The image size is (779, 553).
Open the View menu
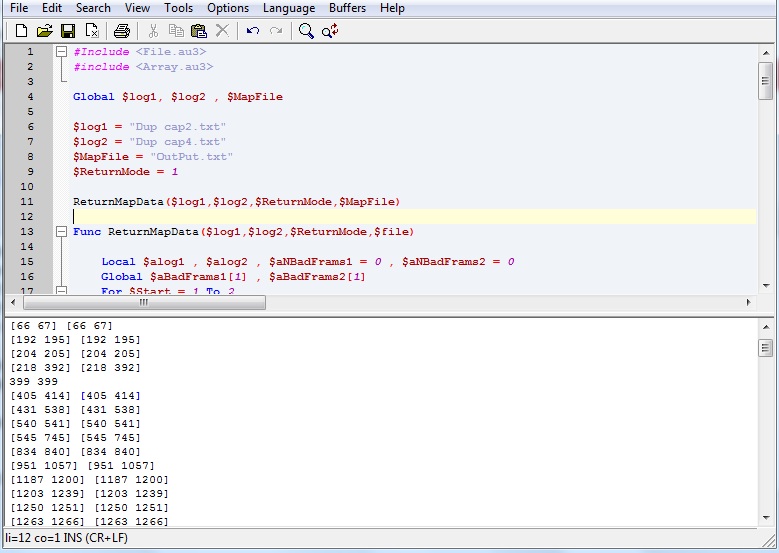137,8
